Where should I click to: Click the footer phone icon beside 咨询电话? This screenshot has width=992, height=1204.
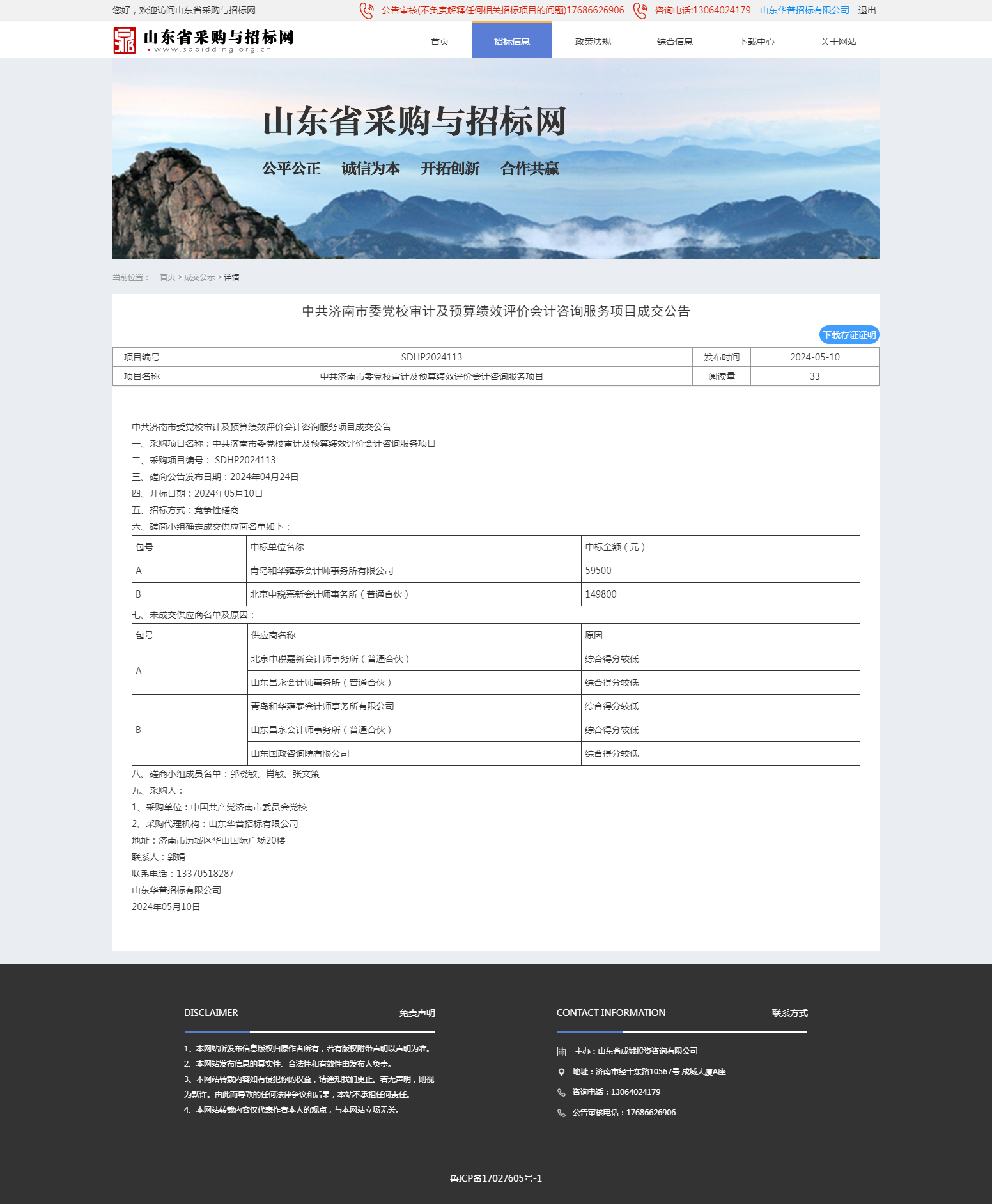[562, 1092]
